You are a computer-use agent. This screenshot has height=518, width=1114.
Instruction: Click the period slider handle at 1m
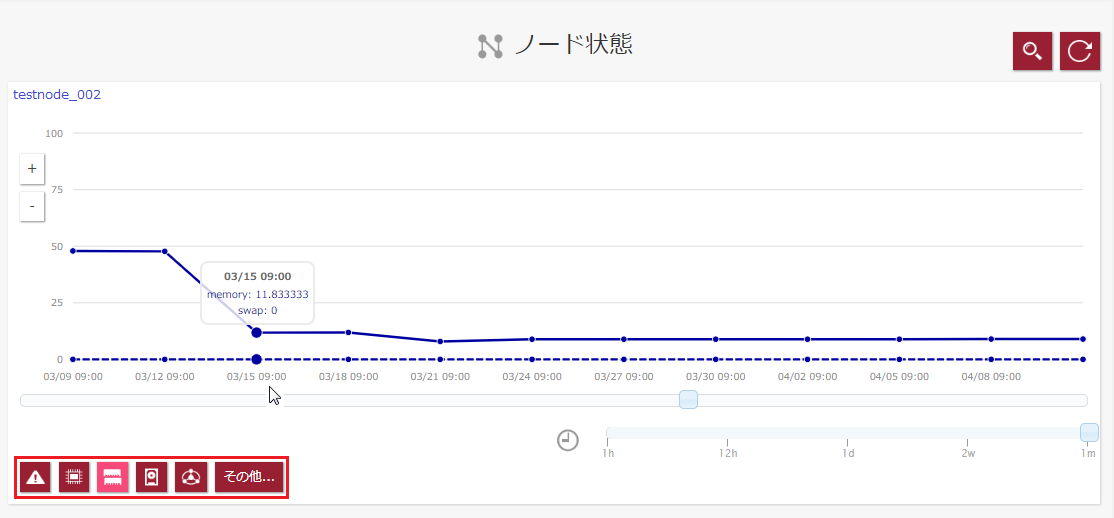tap(1089, 432)
